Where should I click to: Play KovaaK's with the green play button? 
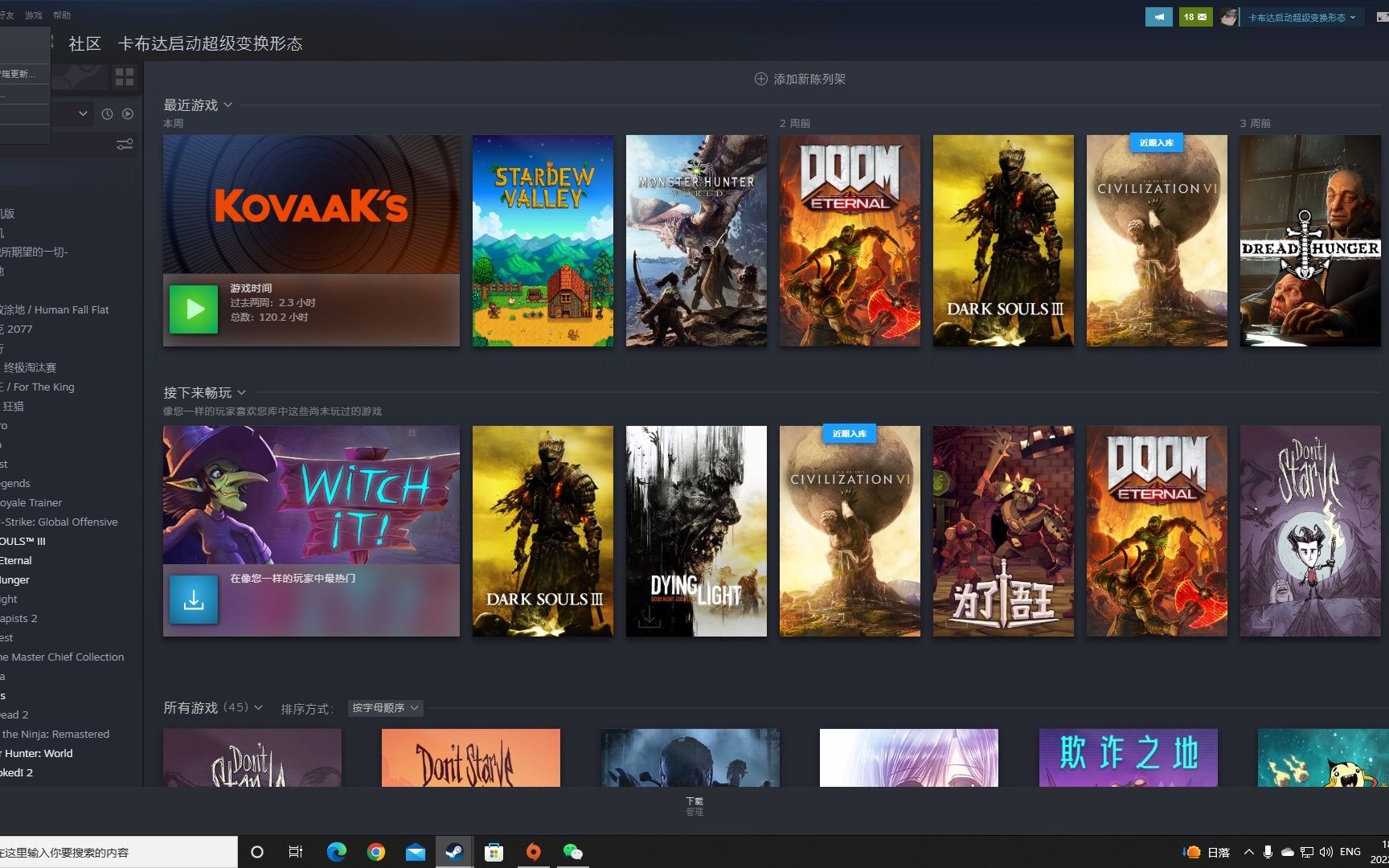[194, 309]
